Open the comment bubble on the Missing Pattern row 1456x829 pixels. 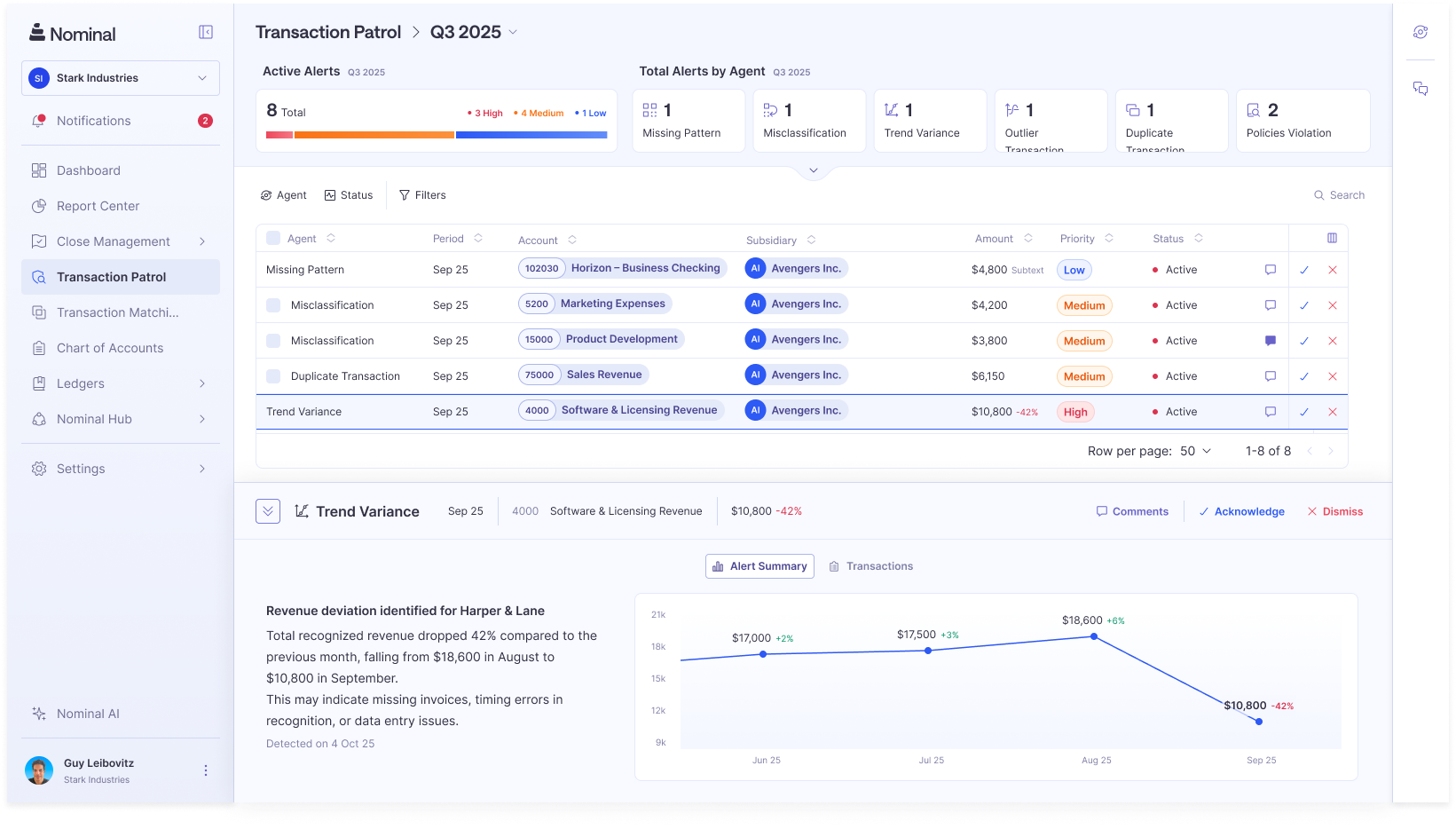coord(1270,269)
